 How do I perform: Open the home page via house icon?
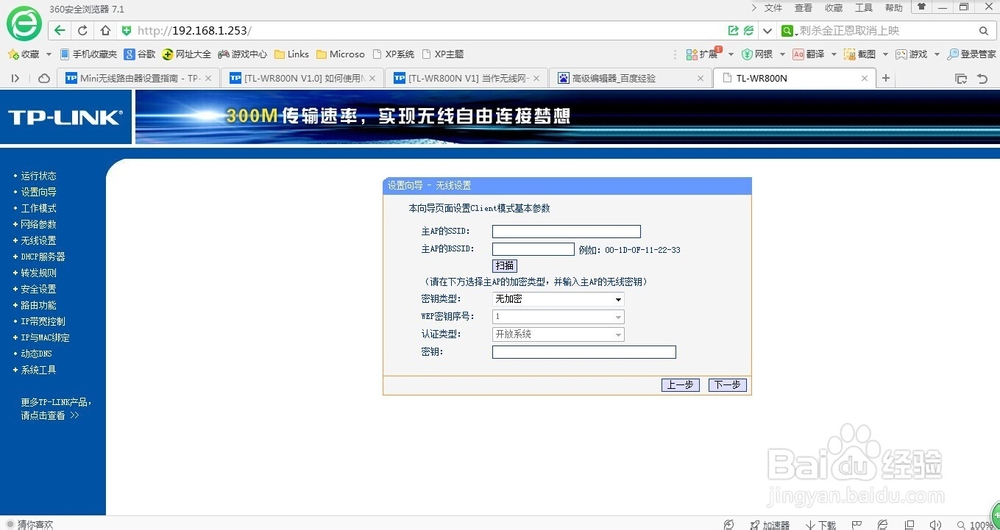(x=105, y=31)
